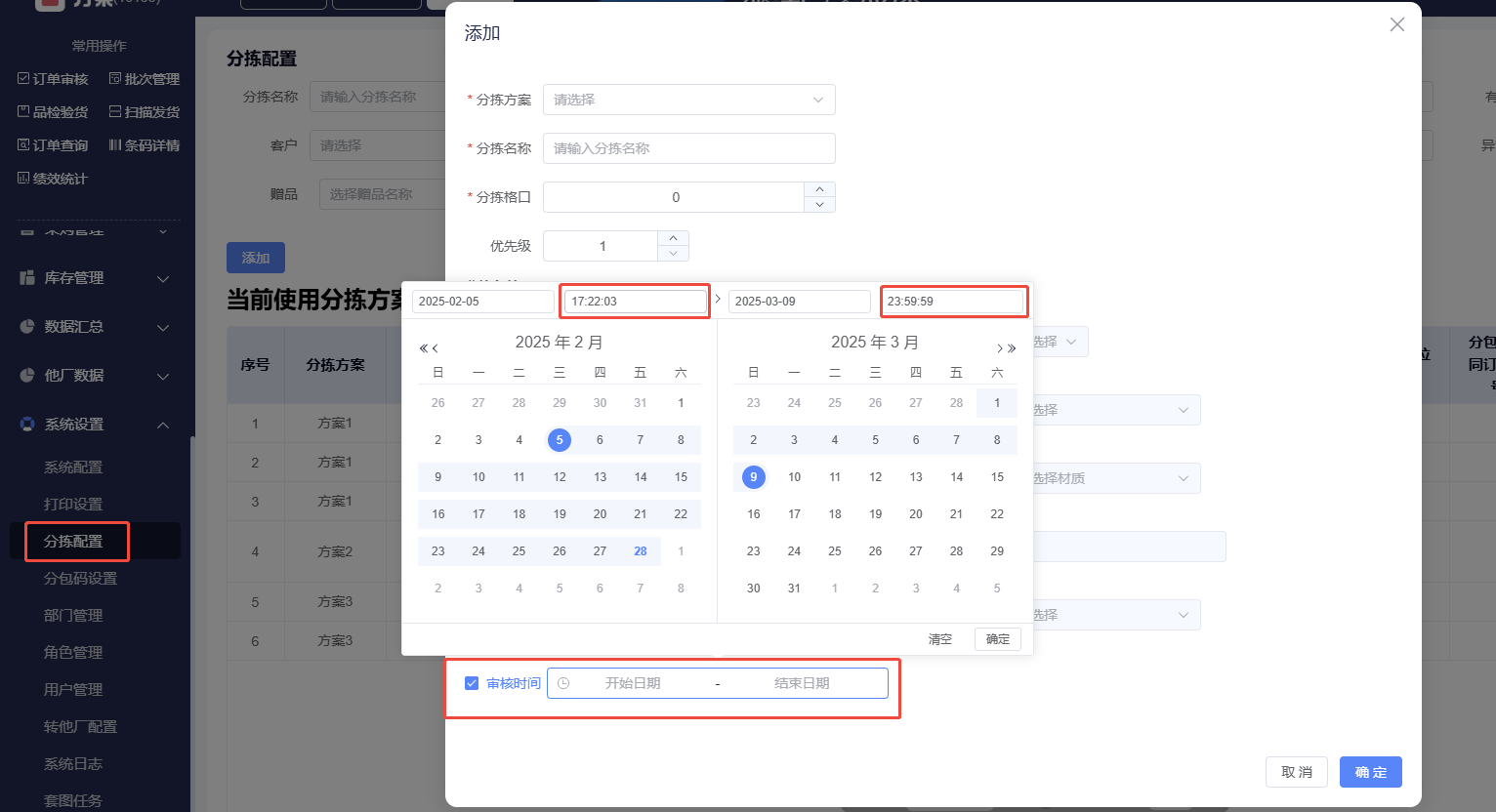Click the 优先级 number field showing 1
The image size is (1496, 812).
pos(602,246)
